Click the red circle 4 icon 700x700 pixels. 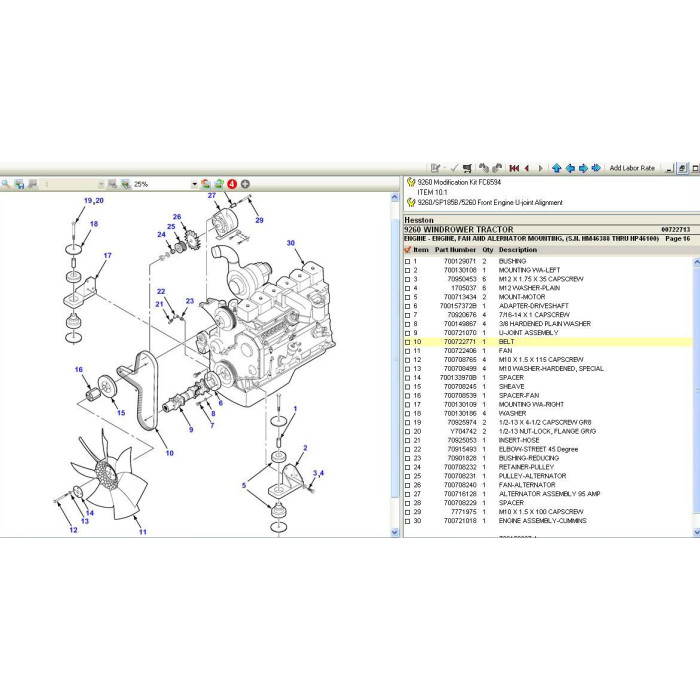tap(232, 184)
